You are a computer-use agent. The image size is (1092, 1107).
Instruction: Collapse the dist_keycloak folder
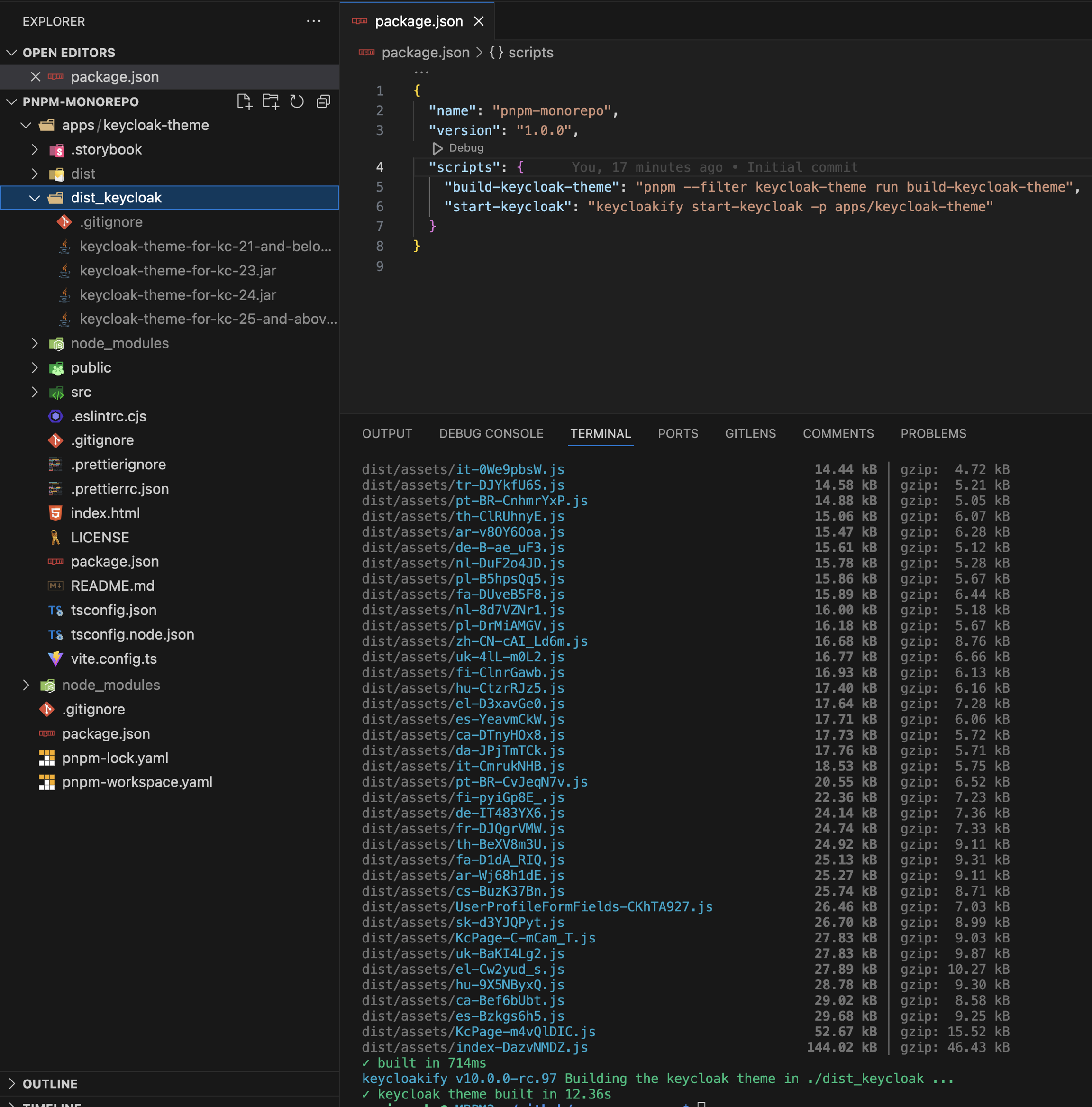pos(35,198)
